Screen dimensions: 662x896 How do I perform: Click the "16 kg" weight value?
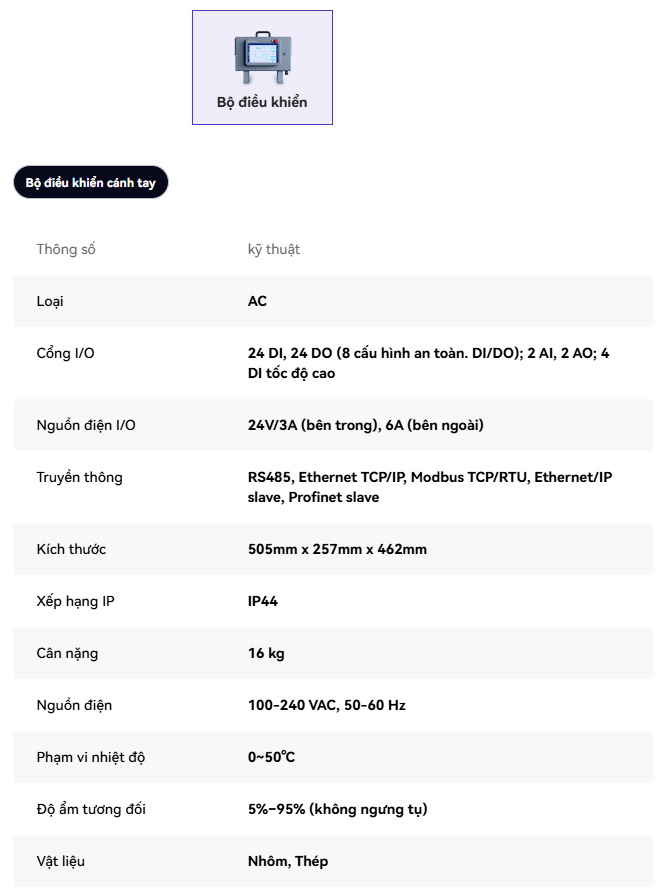click(266, 653)
